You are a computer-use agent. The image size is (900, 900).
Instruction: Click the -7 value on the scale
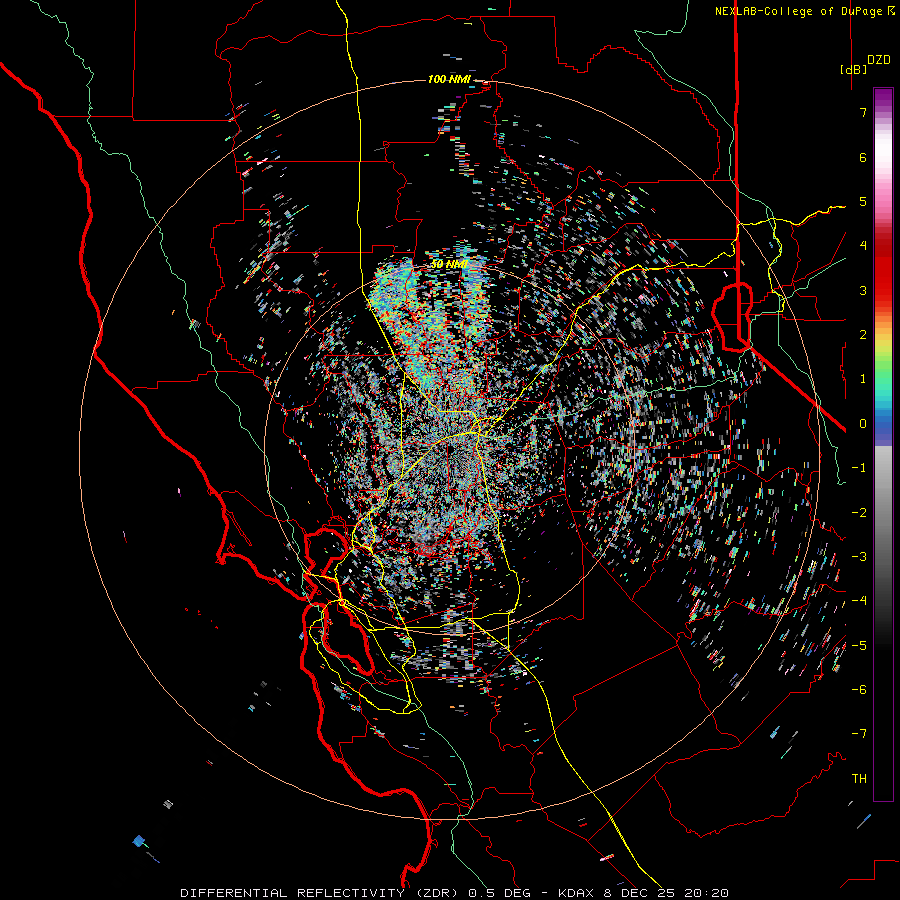click(x=859, y=734)
